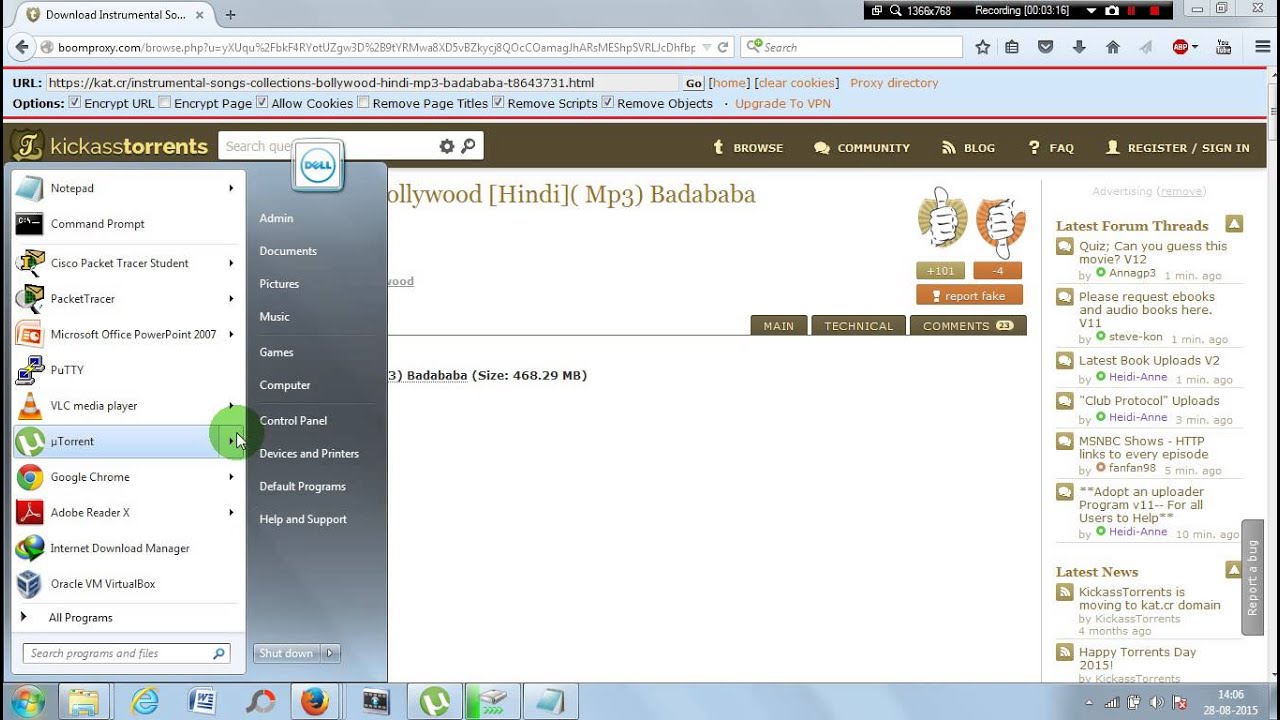This screenshot has height=720, width=1280.
Task: Toggle the Remove Objects checkbox
Action: click(x=608, y=102)
